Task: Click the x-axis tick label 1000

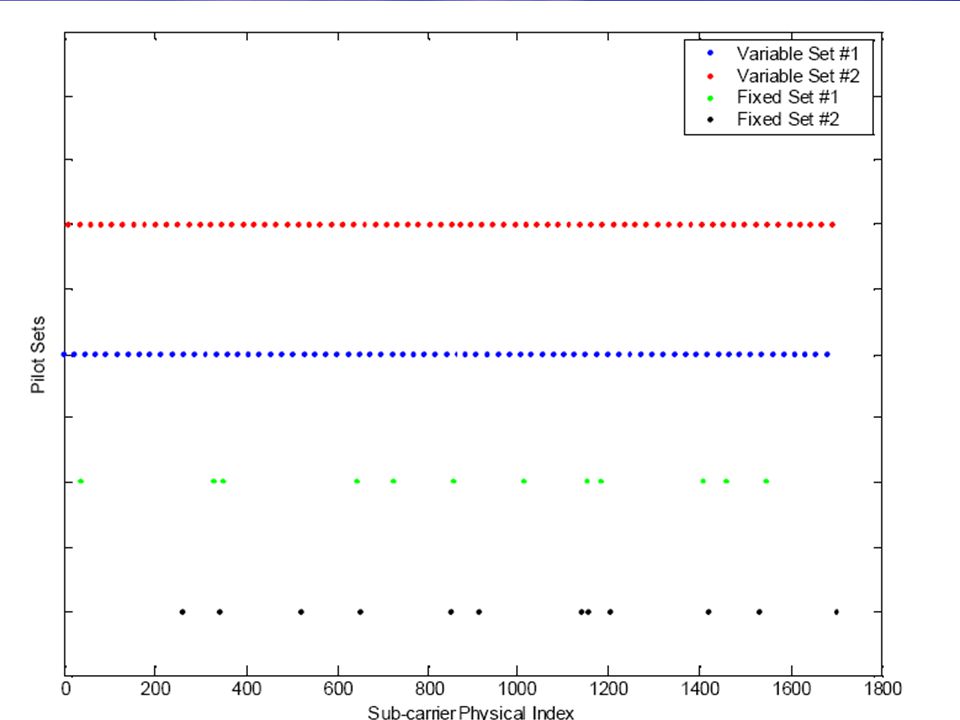Action: [517, 689]
